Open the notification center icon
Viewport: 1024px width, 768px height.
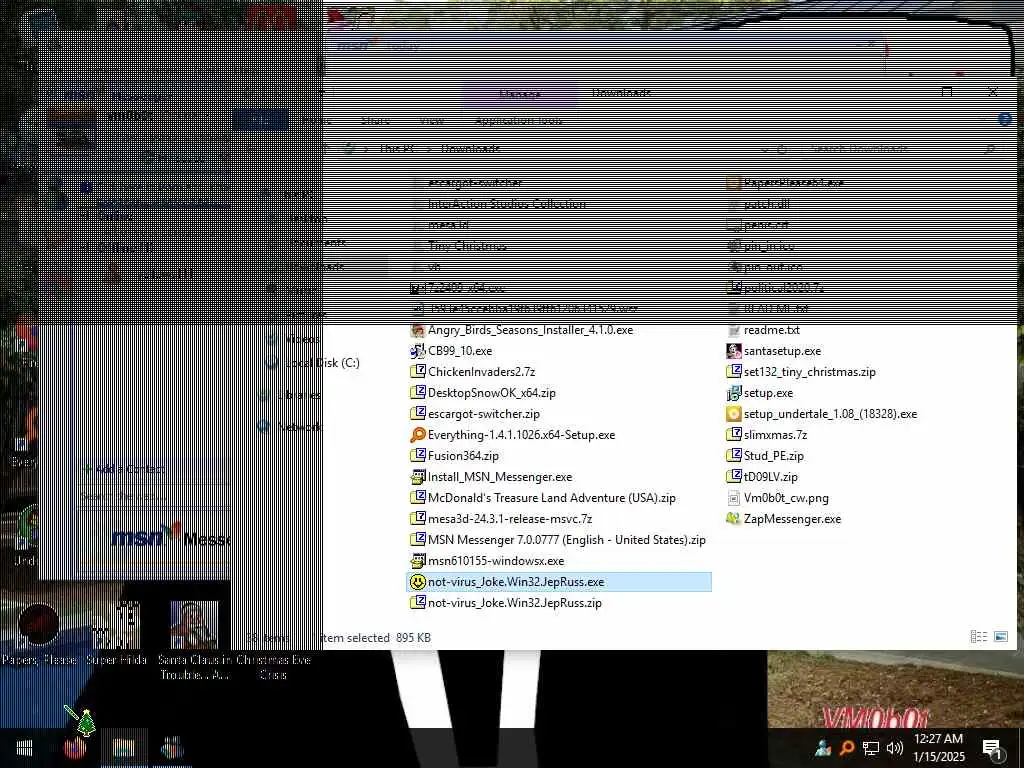click(x=992, y=749)
